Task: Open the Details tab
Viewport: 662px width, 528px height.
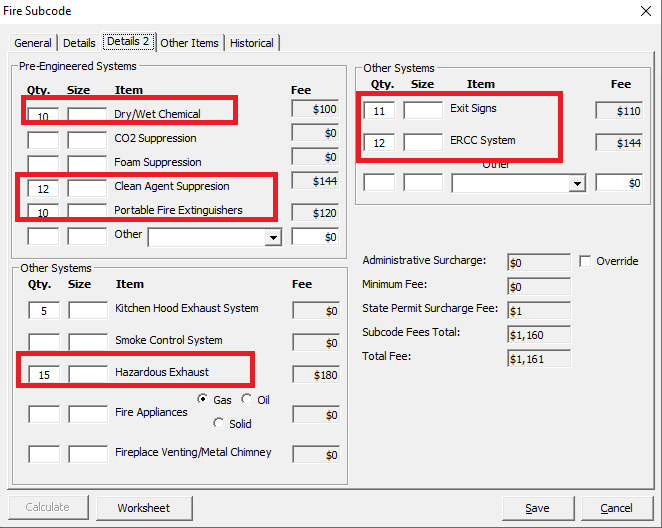Action: pyautogui.click(x=79, y=43)
